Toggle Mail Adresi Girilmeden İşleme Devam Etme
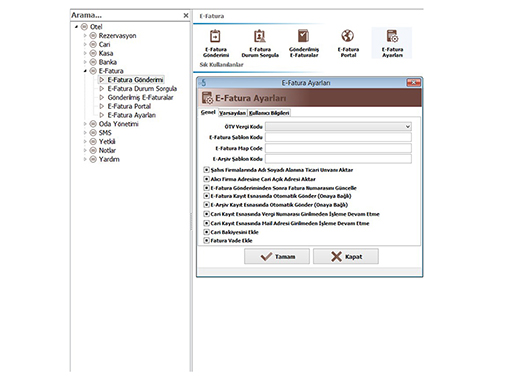Viewport: 510px width, 380px height. click(206, 223)
